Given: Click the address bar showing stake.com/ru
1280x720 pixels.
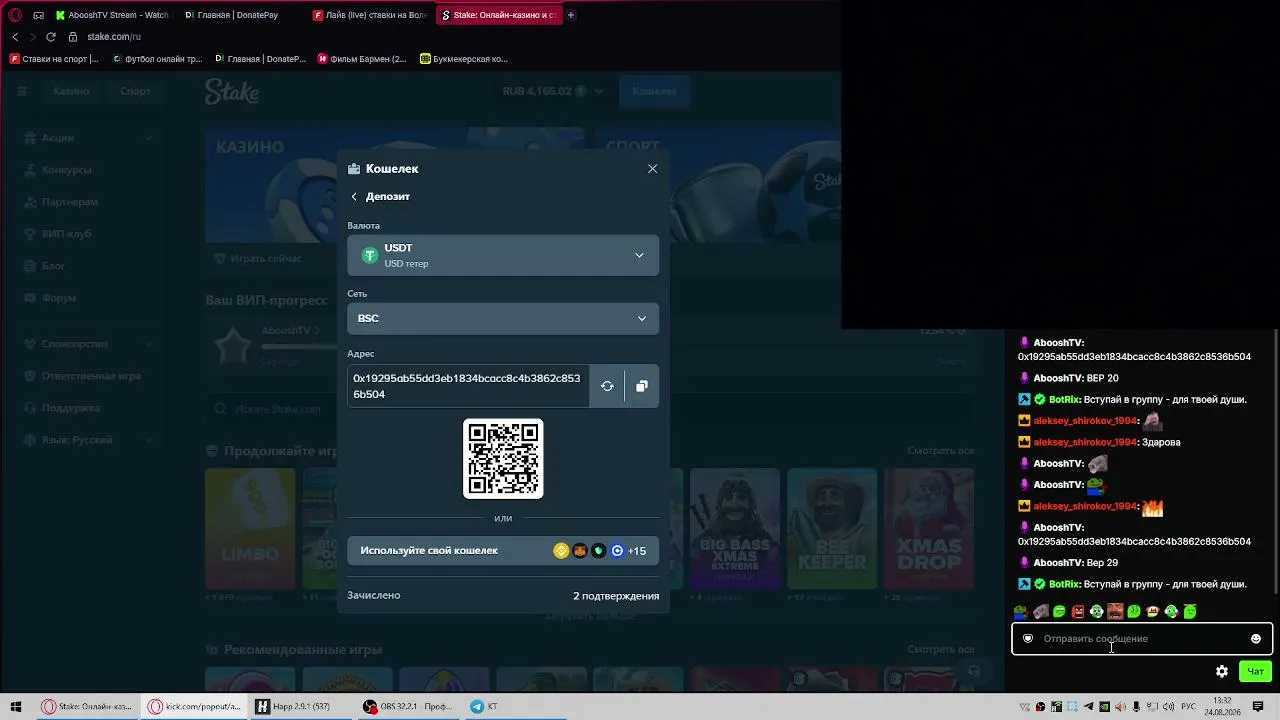Looking at the screenshot, I should click(114, 37).
